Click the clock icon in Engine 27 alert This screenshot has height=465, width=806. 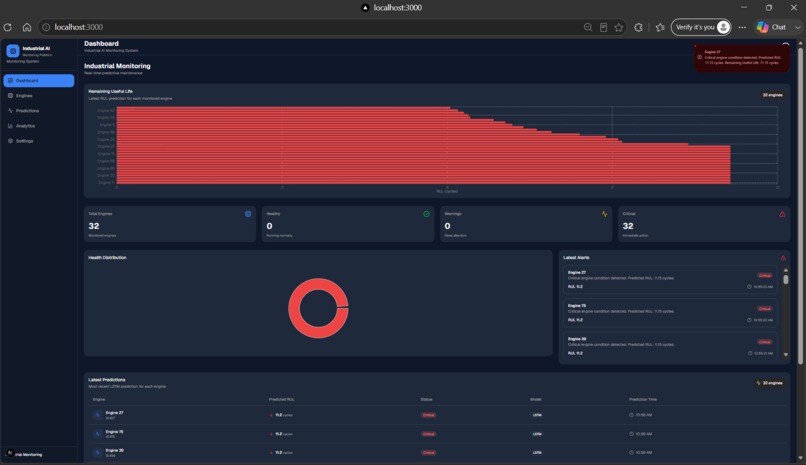(749, 287)
